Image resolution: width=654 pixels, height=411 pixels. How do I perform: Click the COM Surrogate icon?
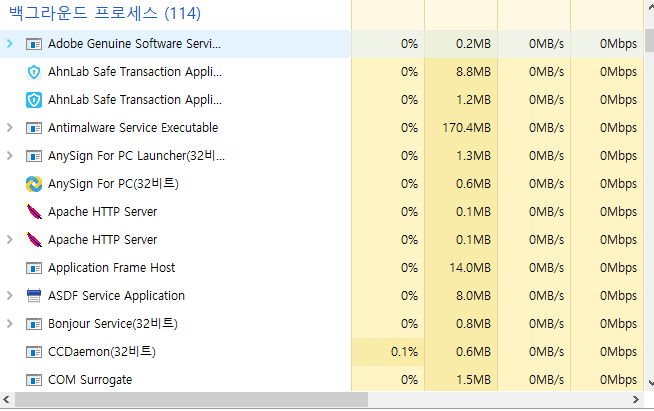(x=34, y=380)
